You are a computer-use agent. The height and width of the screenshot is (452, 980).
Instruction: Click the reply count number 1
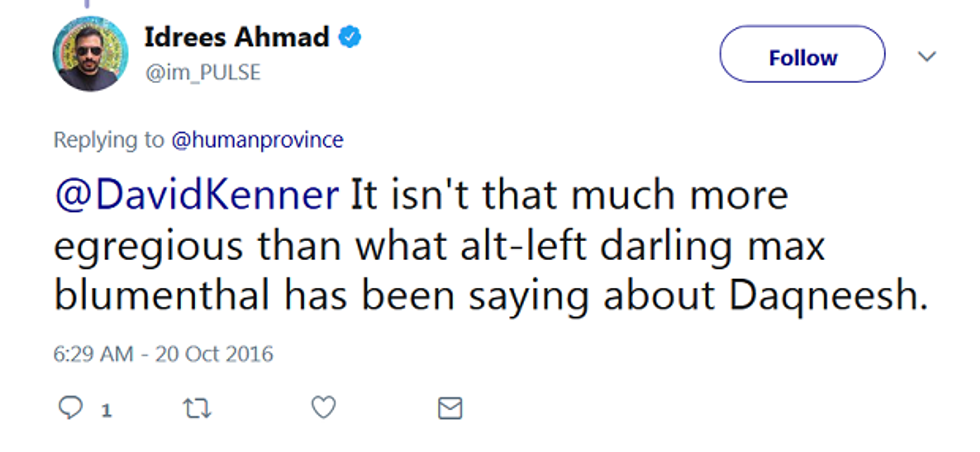[105, 409]
